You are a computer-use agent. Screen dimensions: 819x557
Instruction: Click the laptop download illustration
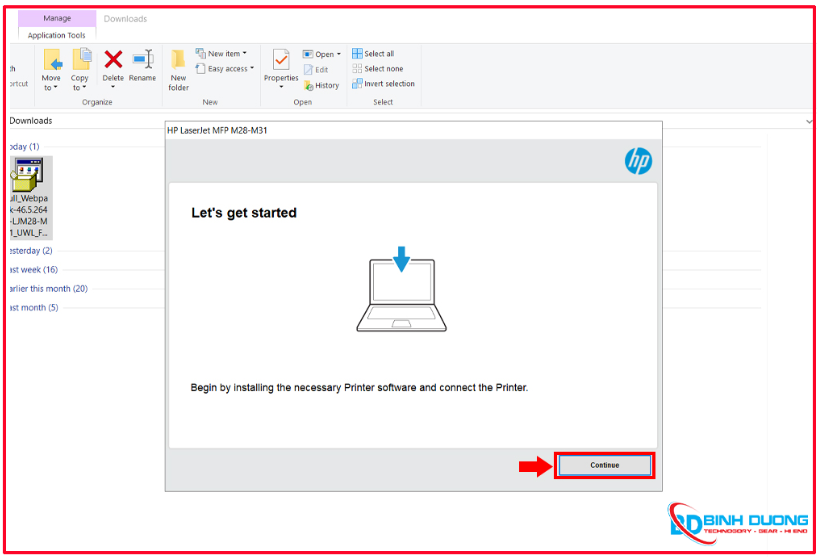pyautogui.click(x=401, y=289)
